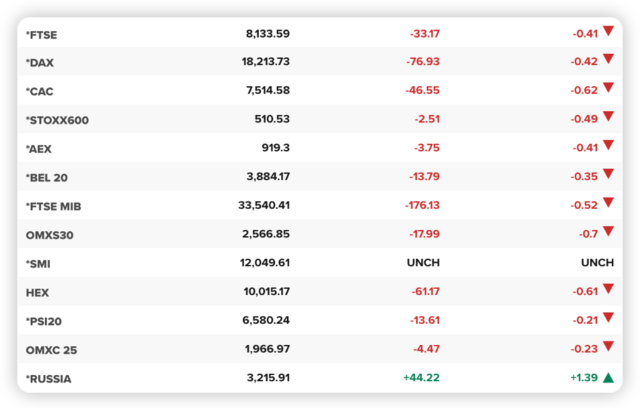Open the *DAX index symbol
The width and height of the screenshot is (640, 410).
tap(40, 63)
